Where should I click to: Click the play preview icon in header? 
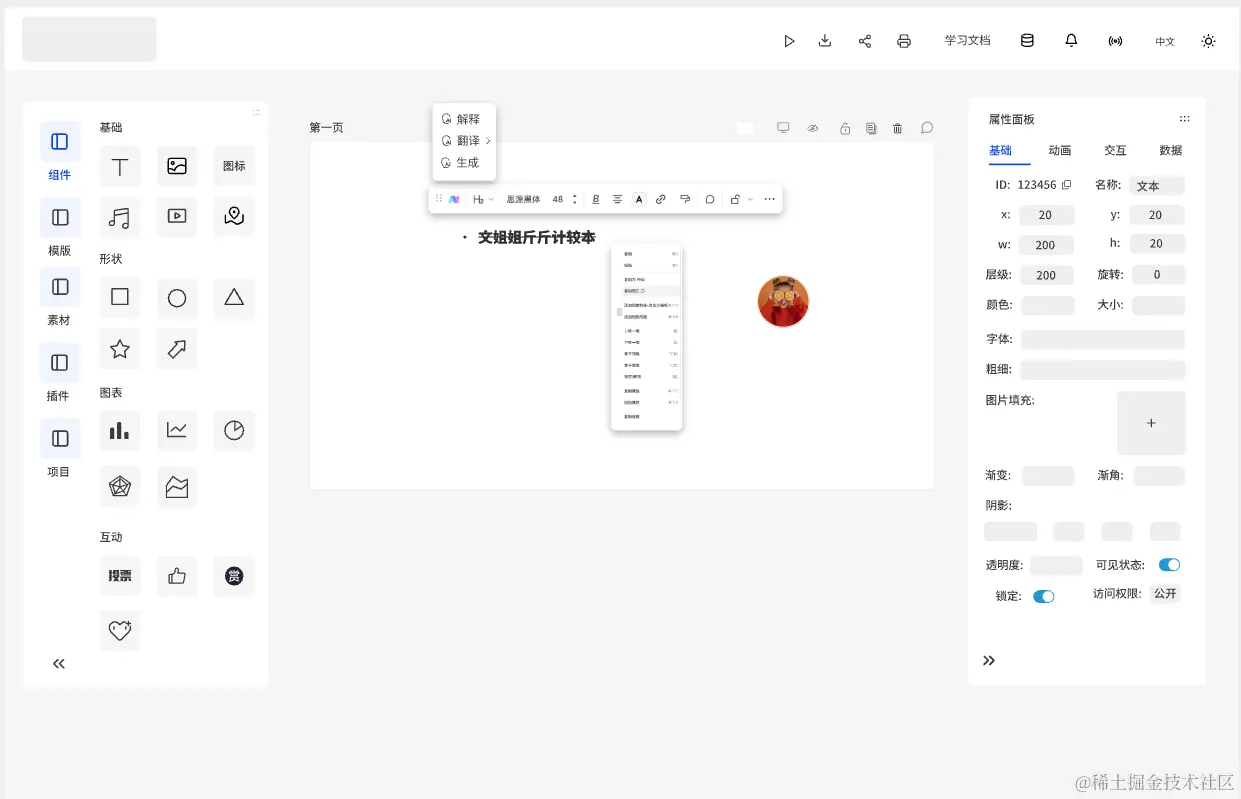(789, 41)
